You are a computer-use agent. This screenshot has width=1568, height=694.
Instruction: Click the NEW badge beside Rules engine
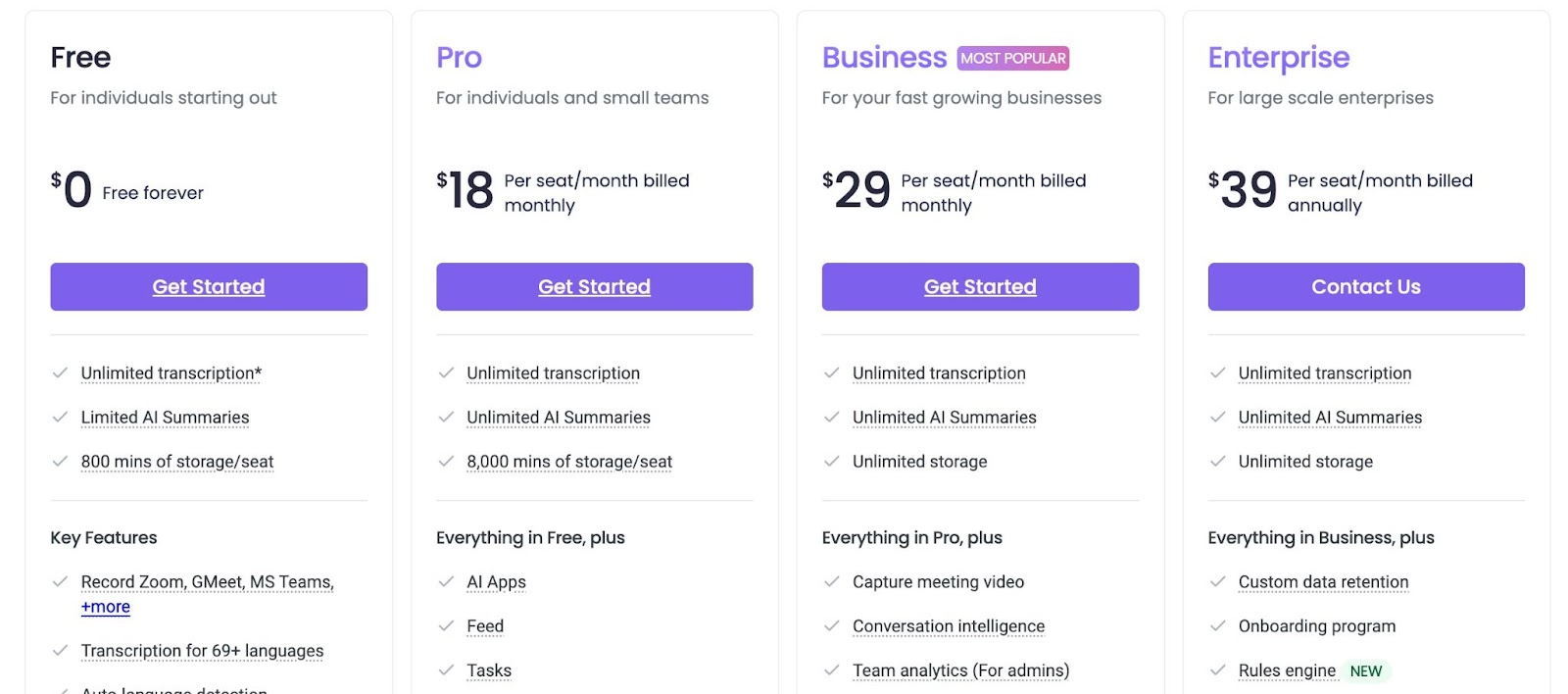(1366, 671)
